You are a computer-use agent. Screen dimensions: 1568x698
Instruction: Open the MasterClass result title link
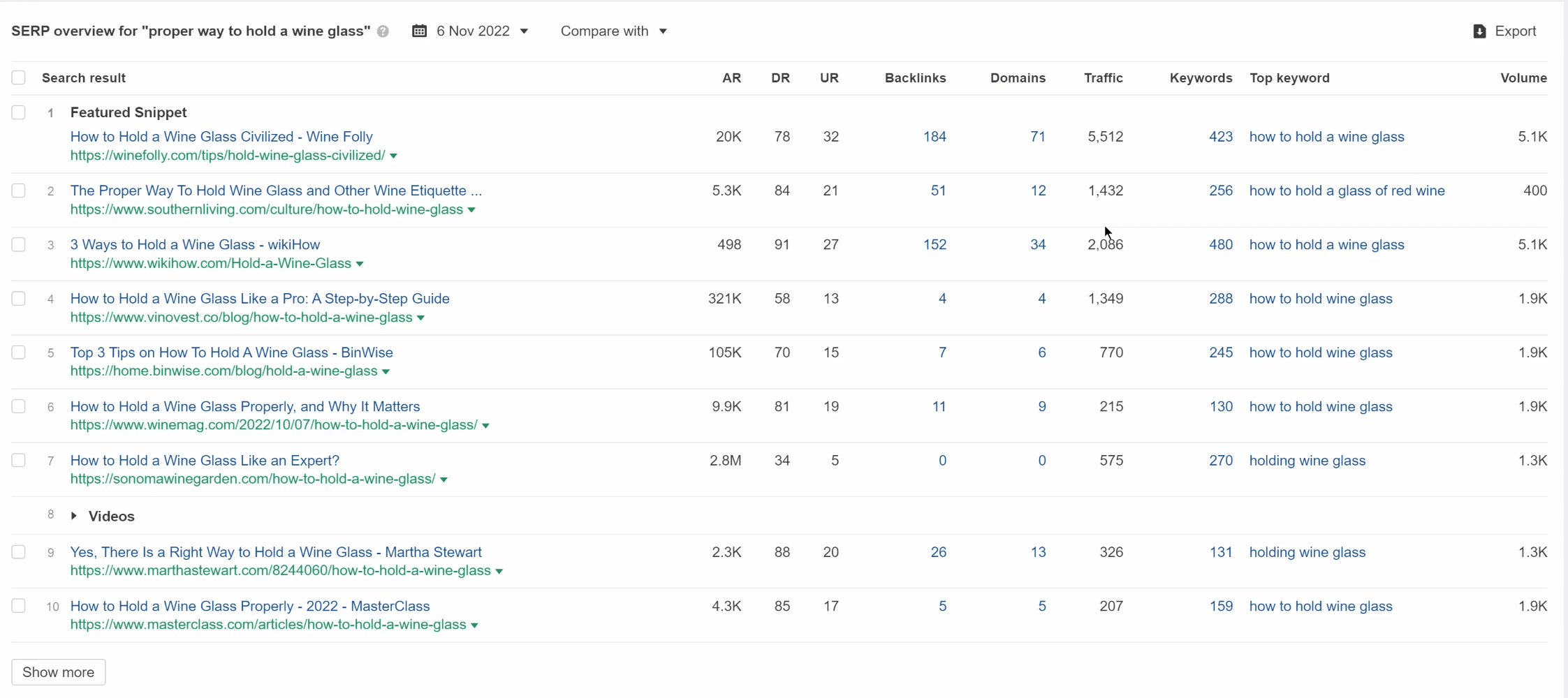[250, 606]
